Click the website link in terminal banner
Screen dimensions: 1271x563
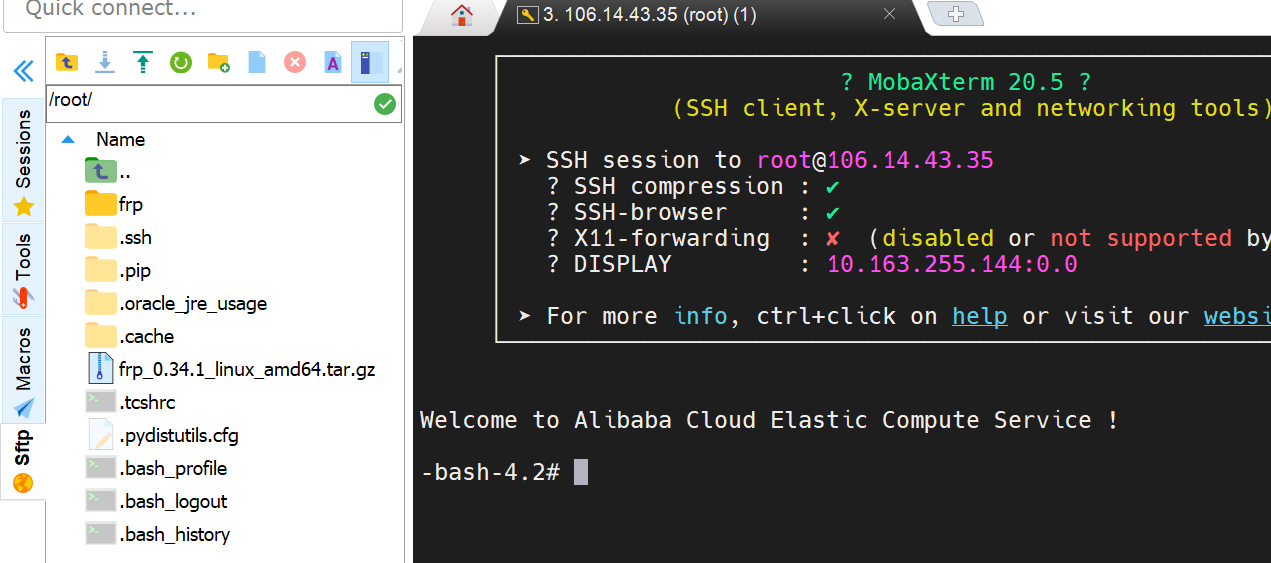[1237, 316]
